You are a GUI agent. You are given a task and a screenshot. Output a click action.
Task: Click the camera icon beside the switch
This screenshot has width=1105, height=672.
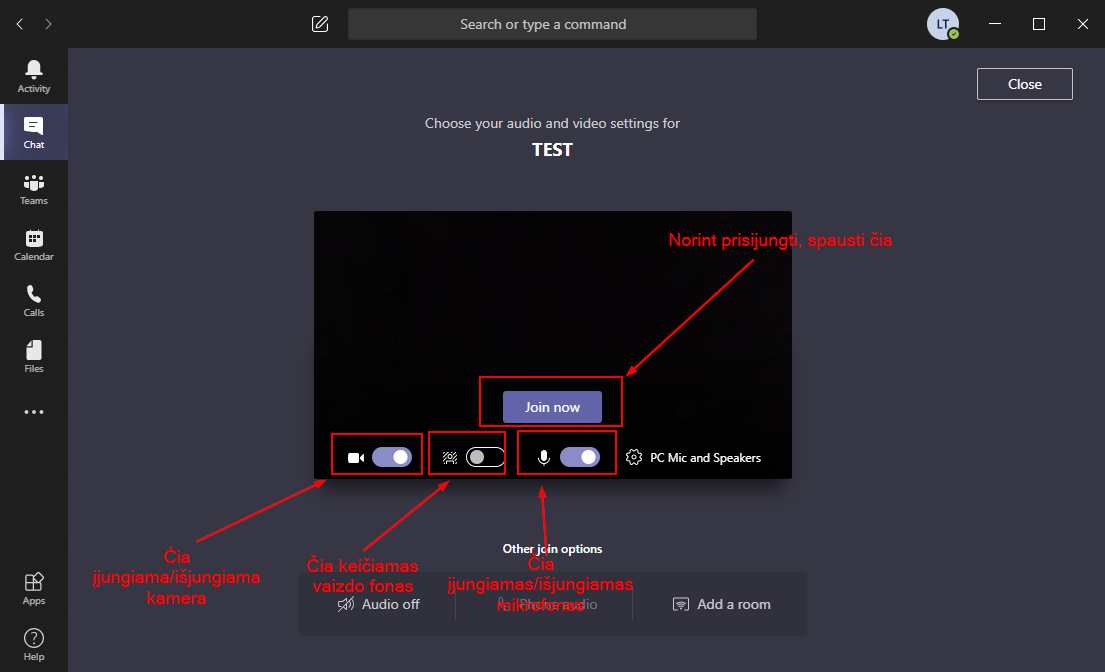[x=356, y=458]
